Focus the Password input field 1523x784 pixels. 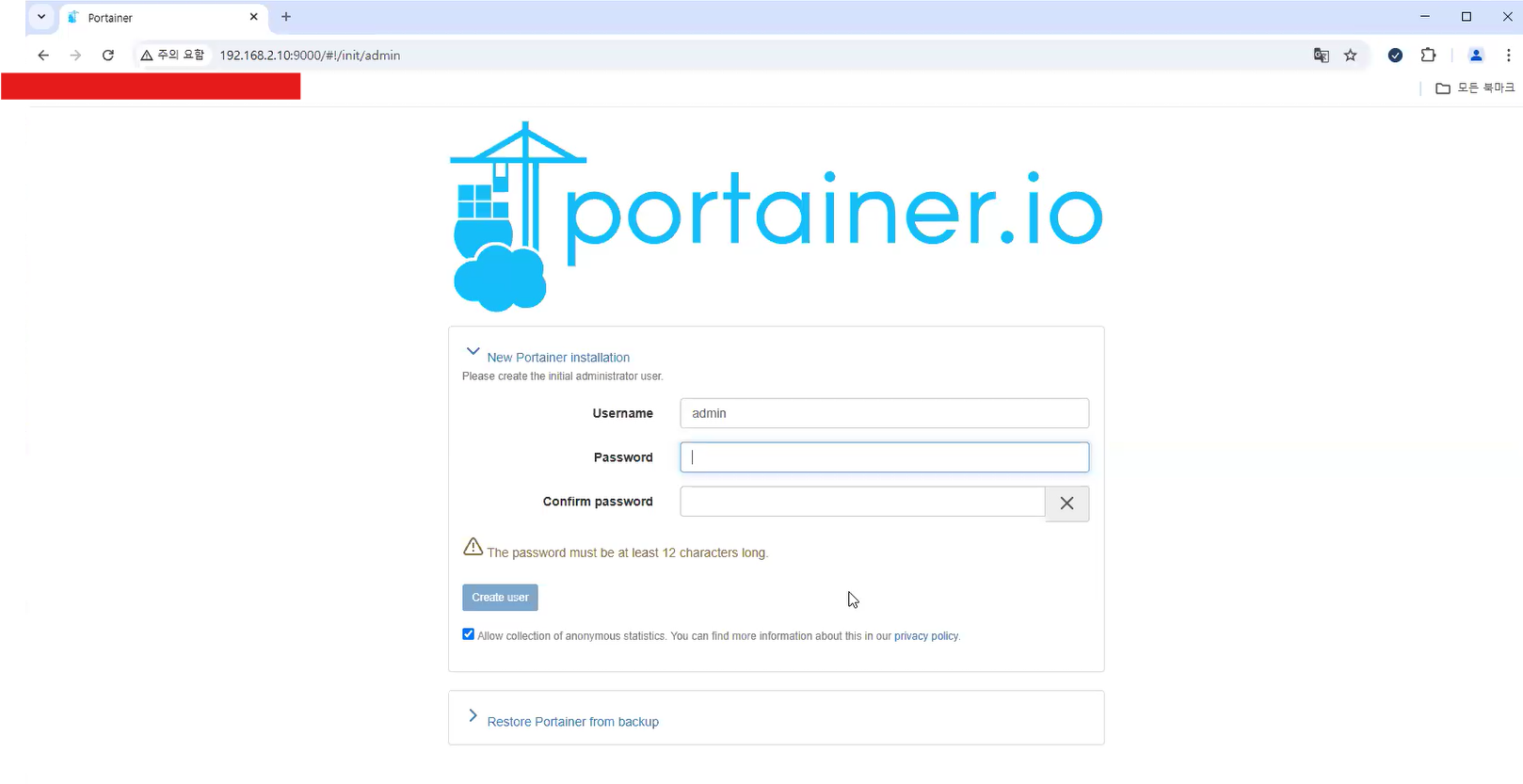884,457
